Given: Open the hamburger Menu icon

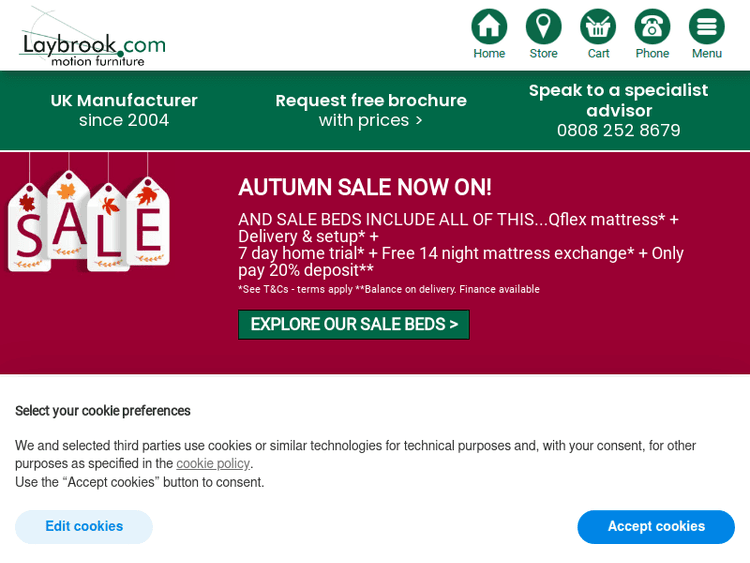Looking at the screenshot, I should click(707, 27).
